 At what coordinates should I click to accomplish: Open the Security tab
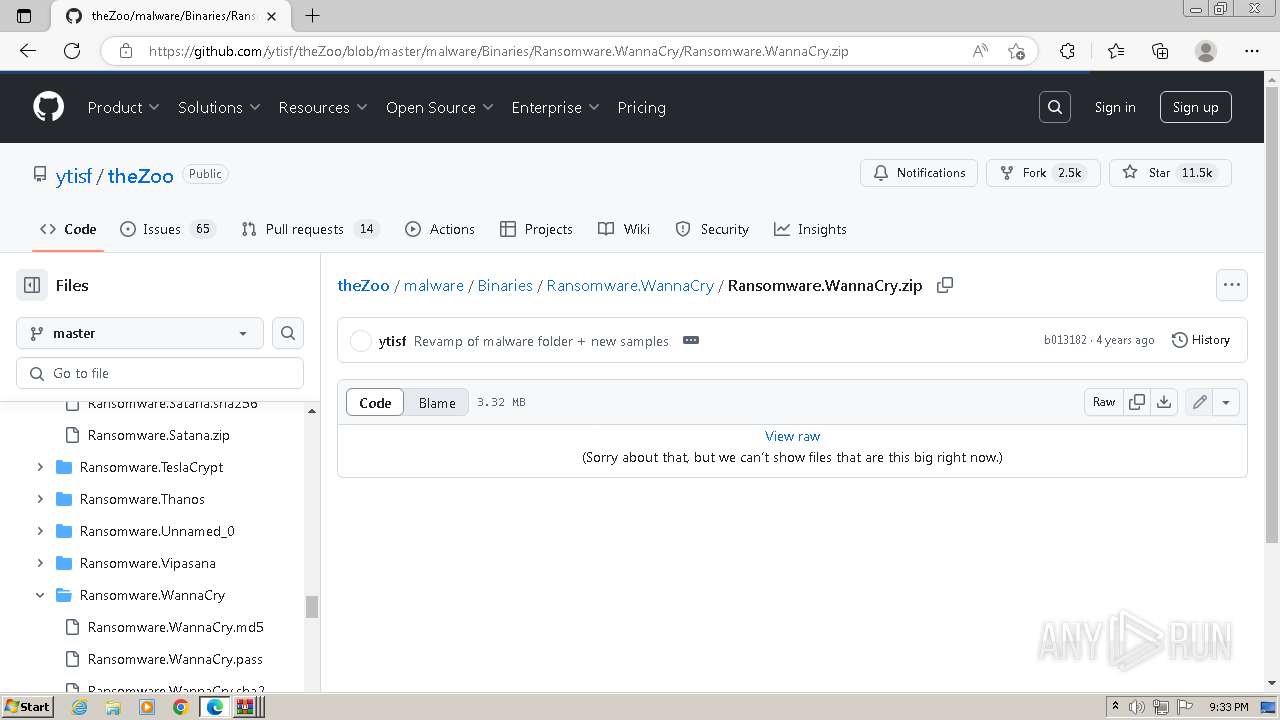(x=712, y=229)
